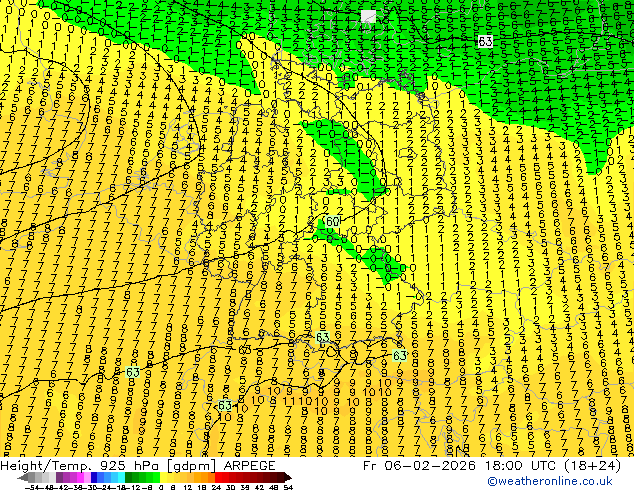Click the small white square on the map
The image size is (634, 490).
click(368, 17)
